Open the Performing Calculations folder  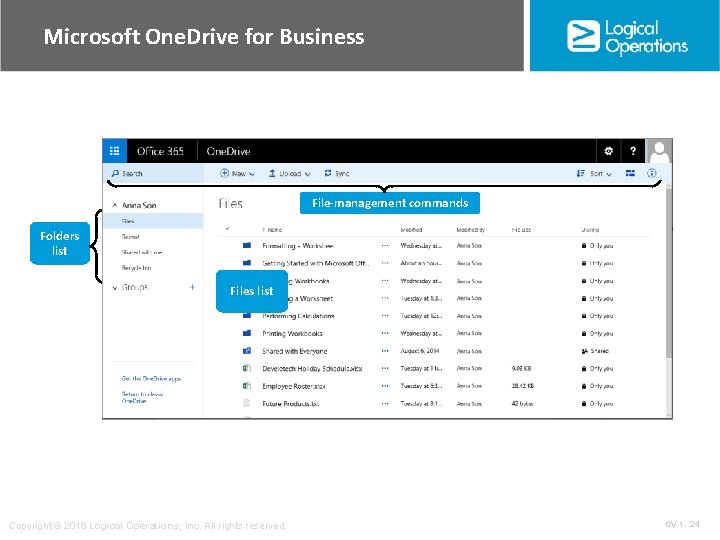point(298,316)
